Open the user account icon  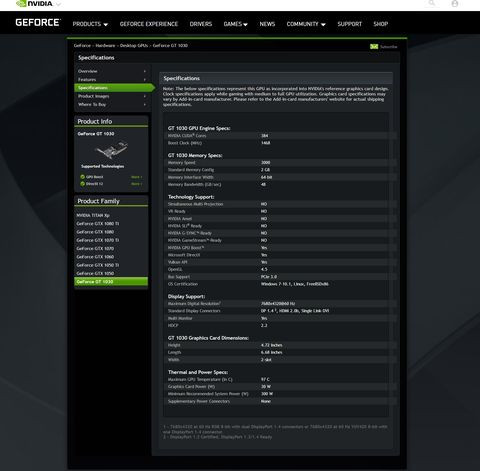455,4
